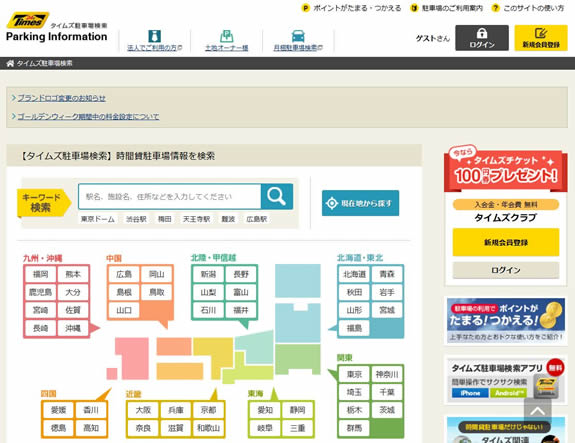
Task: Select 神奈川 prefecture
Action: [x=387, y=374]
